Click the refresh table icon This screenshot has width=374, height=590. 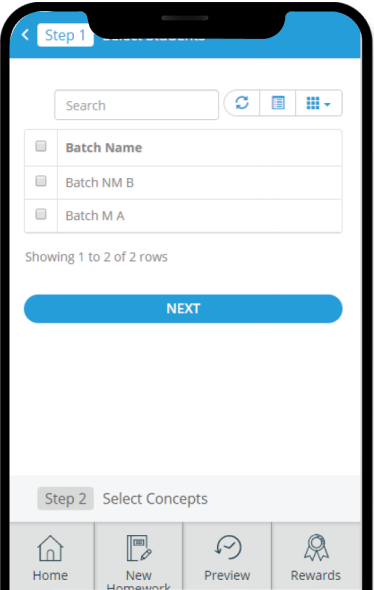(x=242, y=103)
